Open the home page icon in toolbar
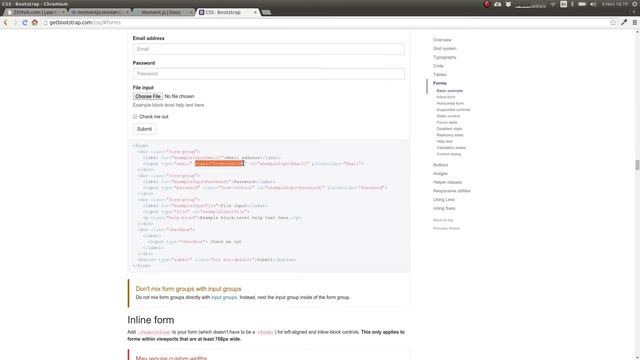The image size is (640, 360). click(35, 22)
